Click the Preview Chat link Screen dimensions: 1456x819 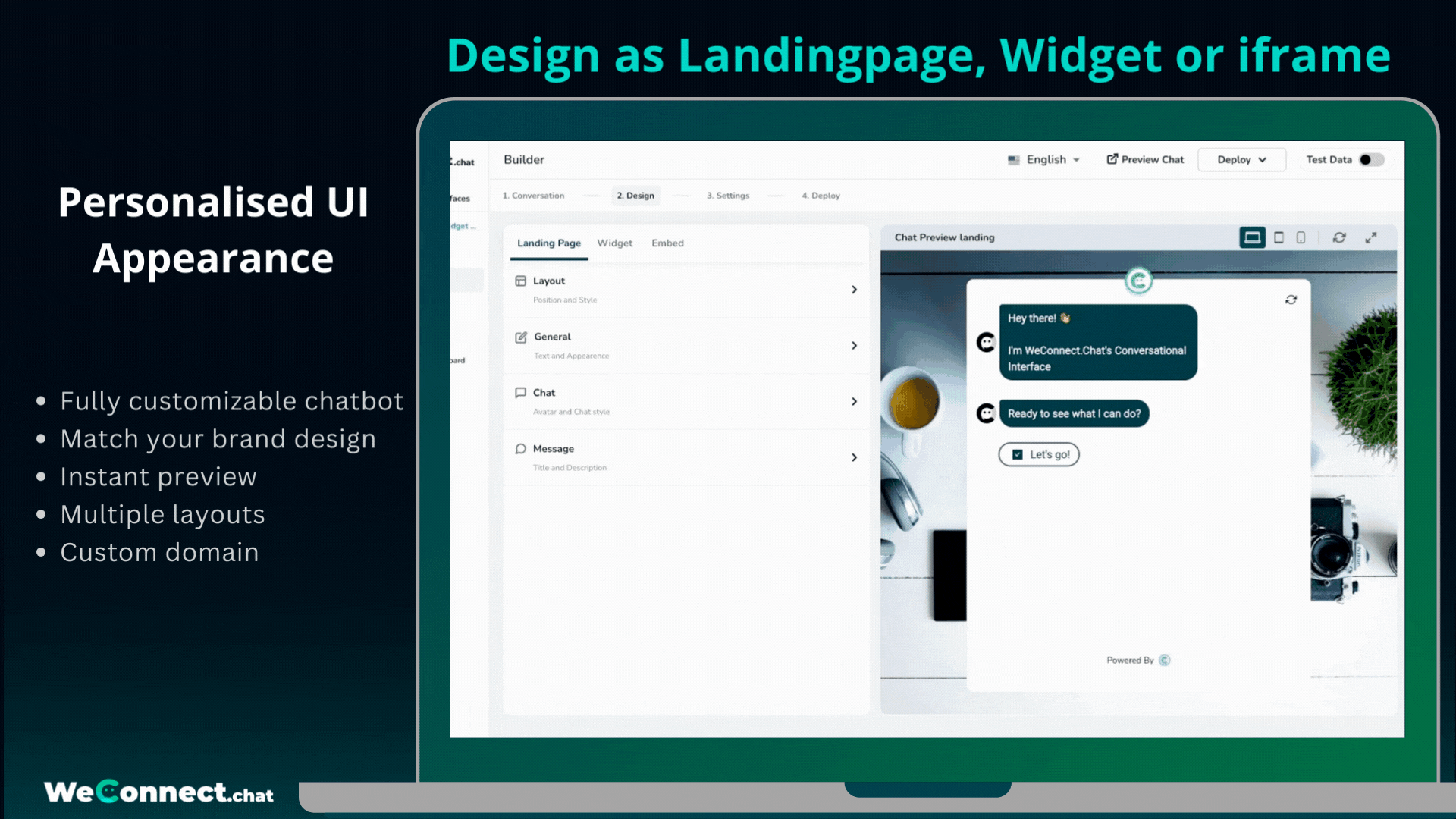tap(1145, 160)
